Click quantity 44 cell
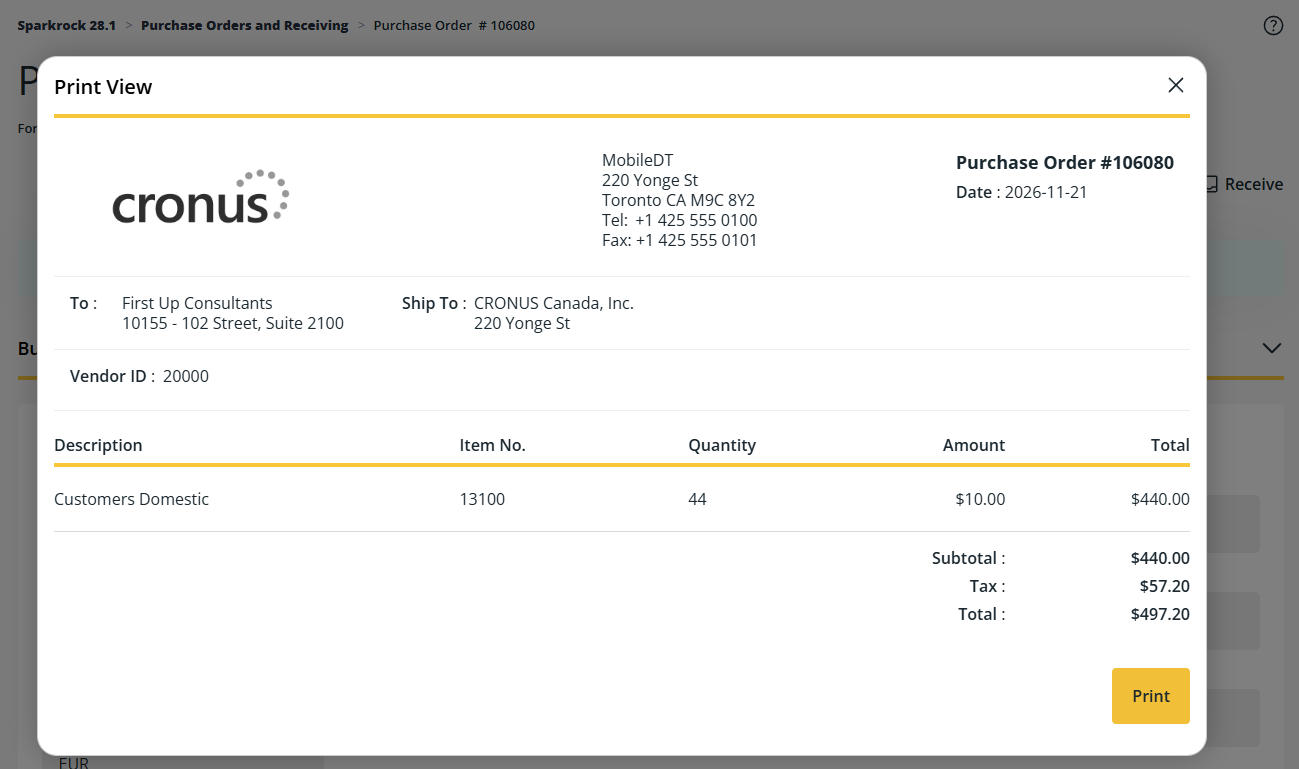 pos(698,499)
